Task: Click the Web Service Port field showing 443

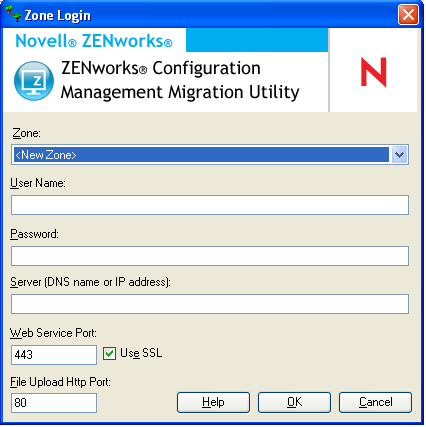Action: 54,355
